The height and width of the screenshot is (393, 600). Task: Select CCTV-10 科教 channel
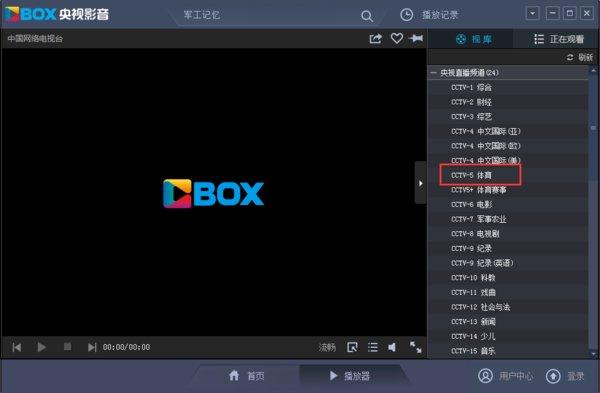508,278
